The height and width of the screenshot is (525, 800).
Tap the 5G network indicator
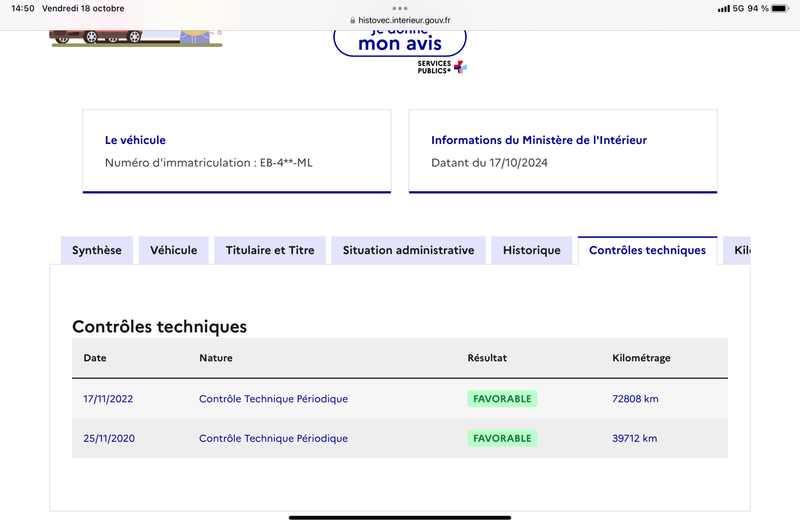tap(738, 9)
